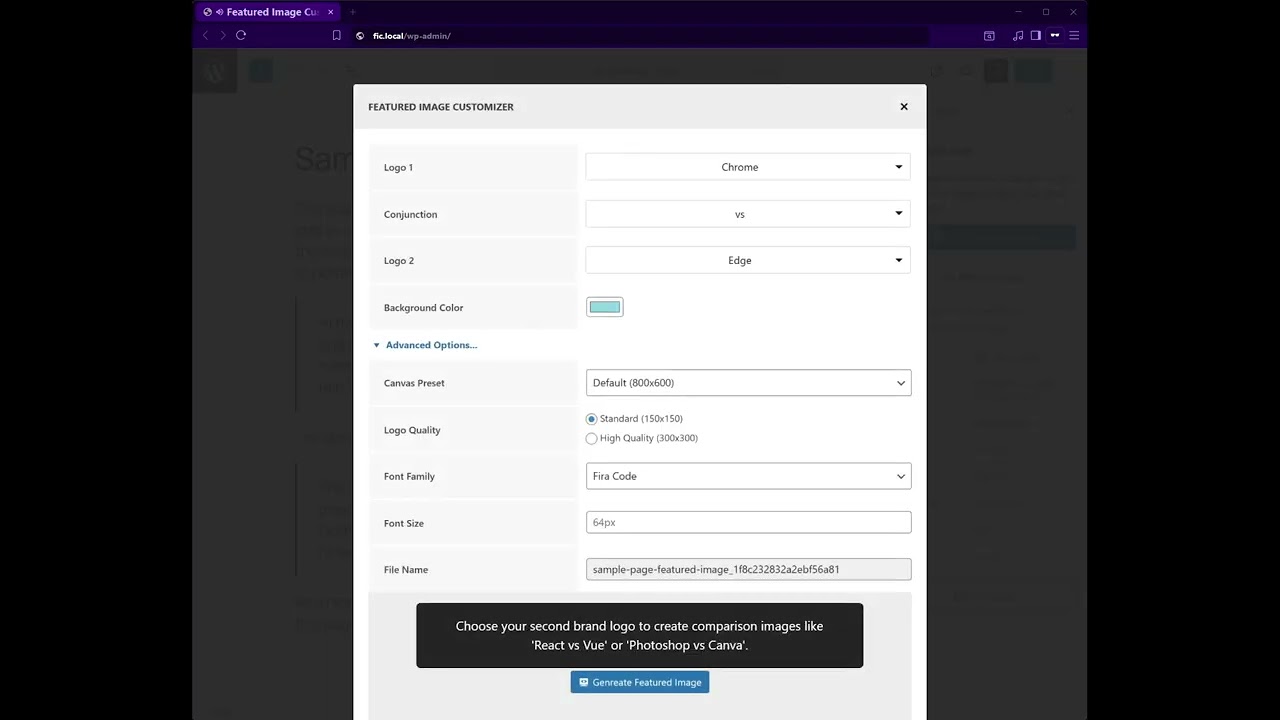Click the tab audio speaker icon
The height and width of the screenshot is (720, 1280).
219,12
